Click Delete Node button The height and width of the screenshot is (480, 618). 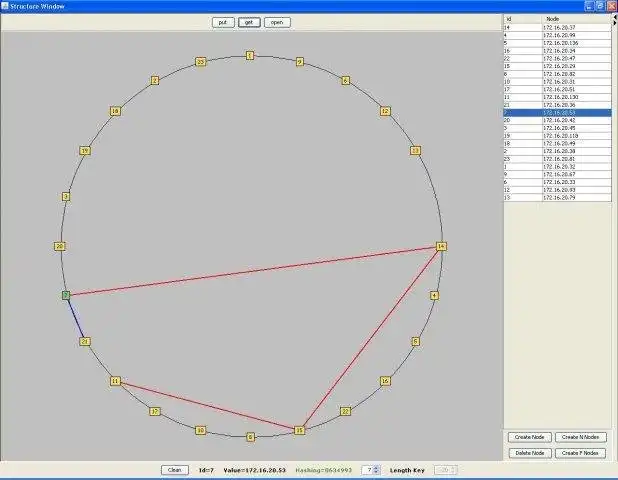pos(530,453)
